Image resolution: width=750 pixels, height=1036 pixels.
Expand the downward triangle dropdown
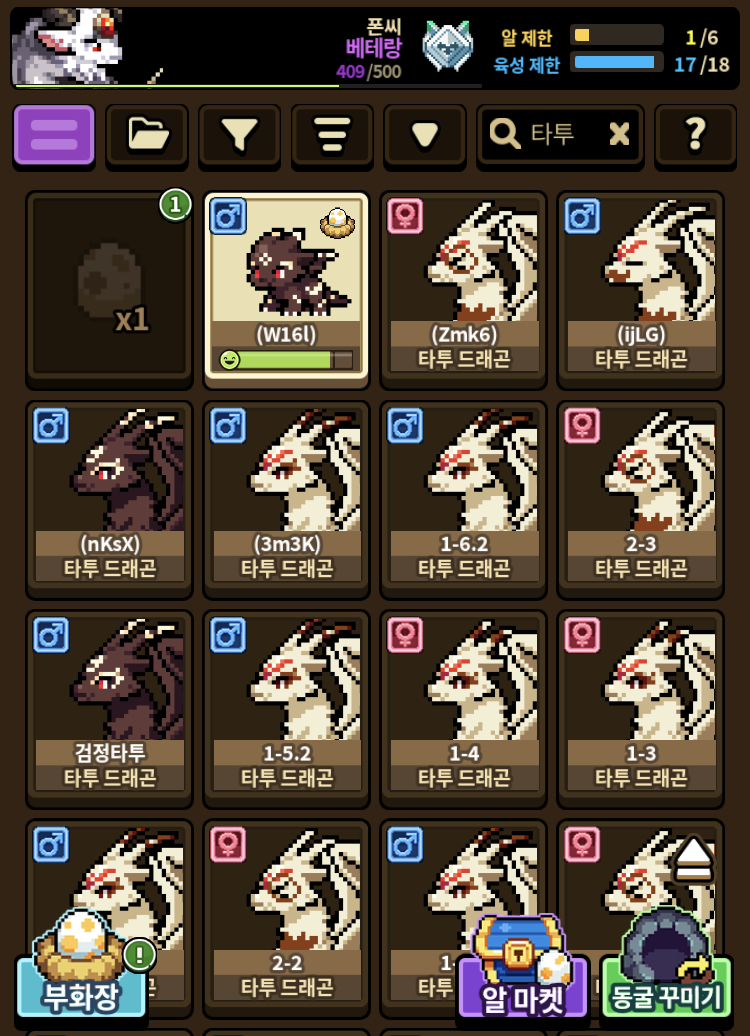pyautogui.click(x=424, y=135)
